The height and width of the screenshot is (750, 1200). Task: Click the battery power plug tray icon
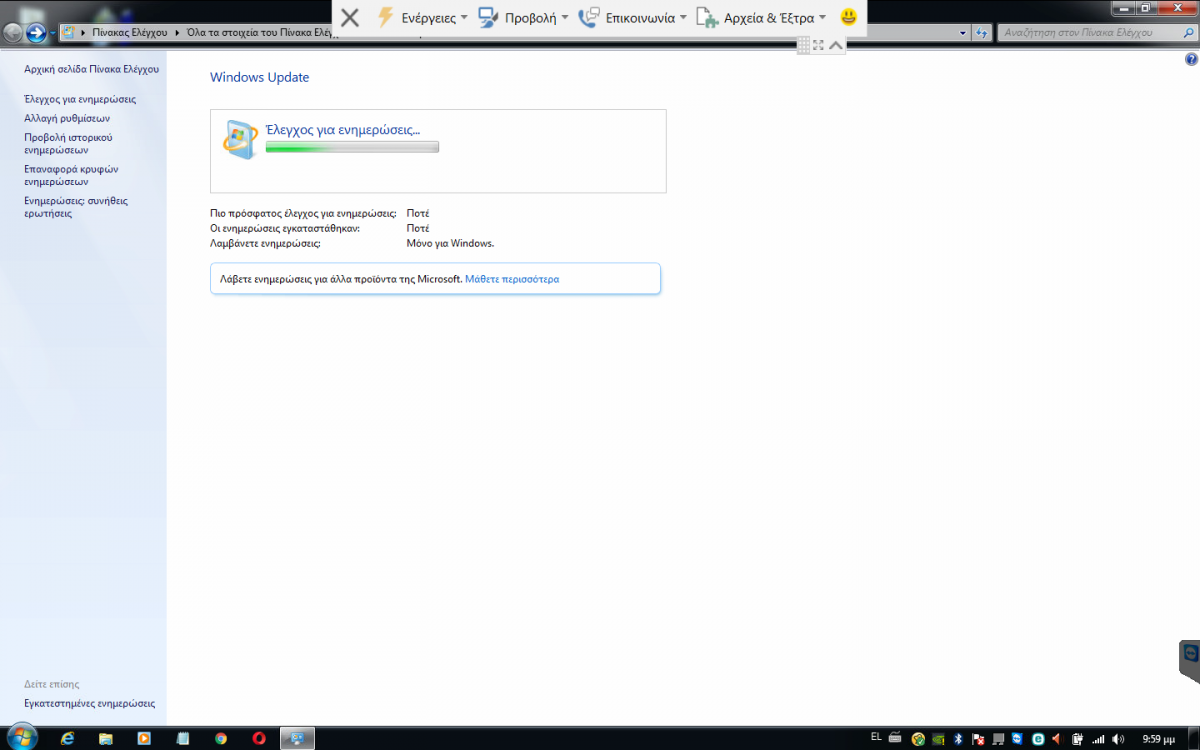pos(1078,739)
